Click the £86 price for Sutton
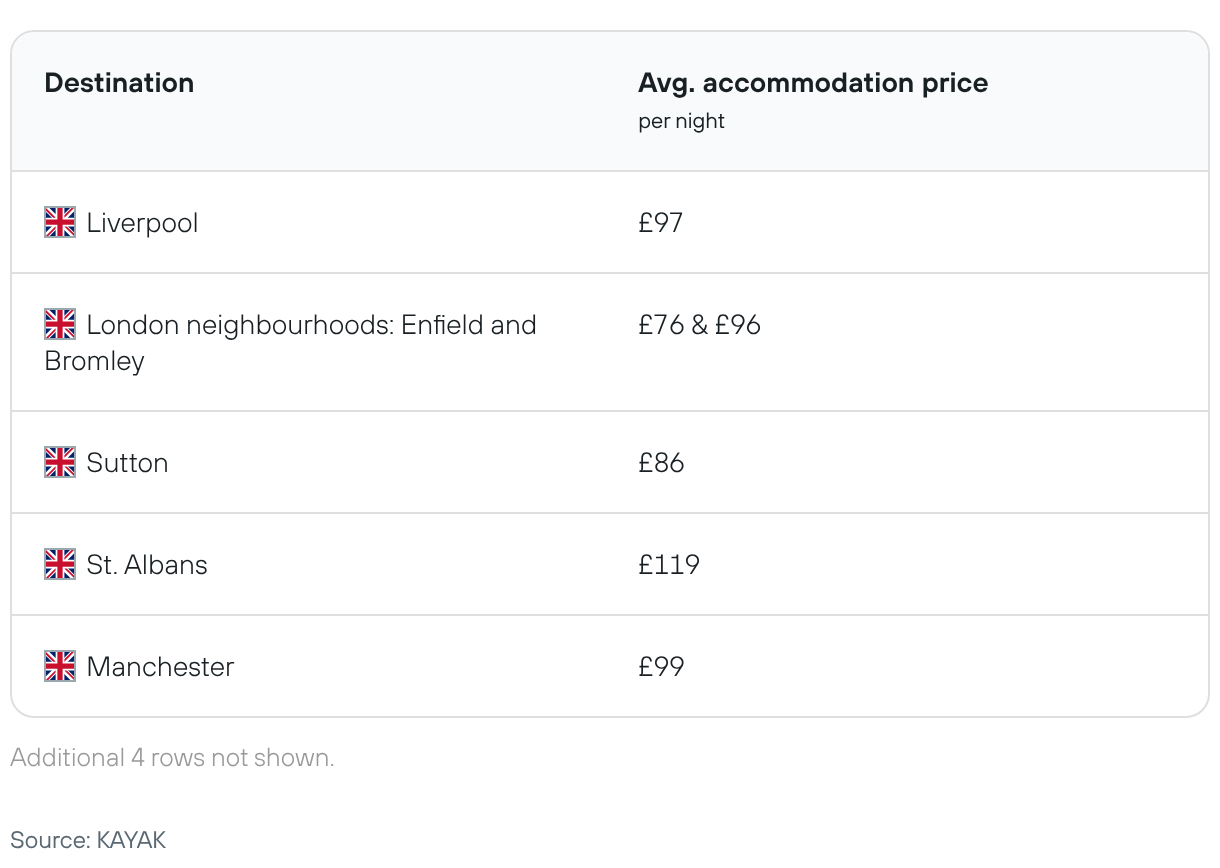The width and height of the screenshot is (1220, 868). [660, 463]
